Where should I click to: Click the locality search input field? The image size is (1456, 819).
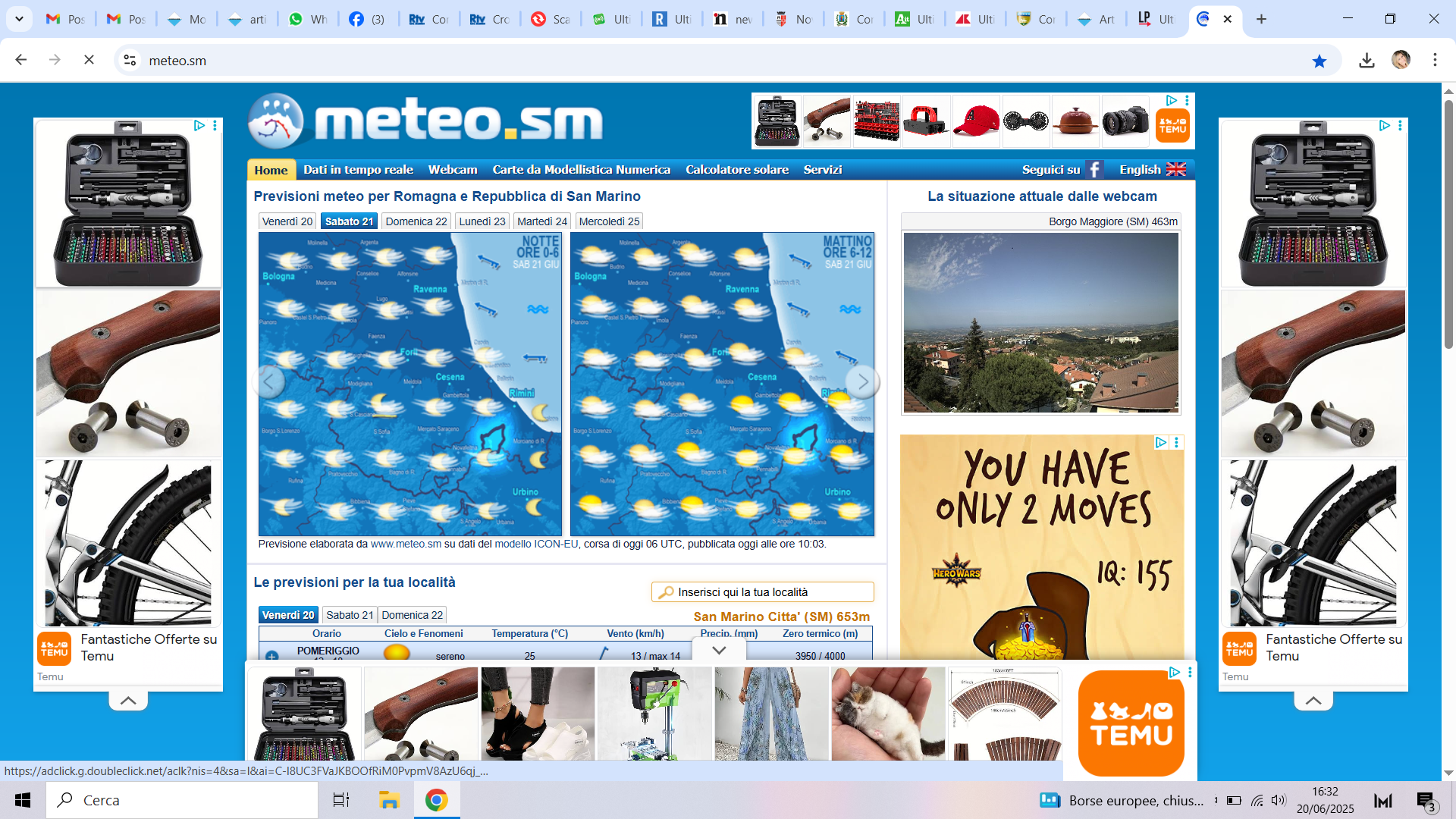pos(763,592)
